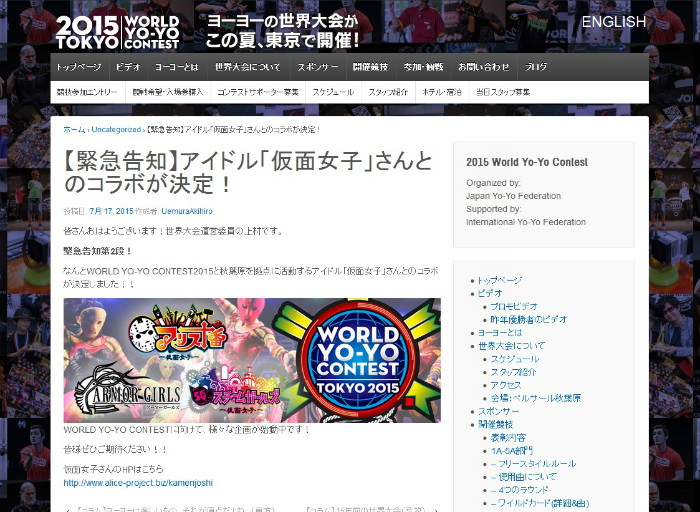Click the text International Yo-Yo Federation
The height and width of the screenshot is (512, 700).
click(526, 222)
